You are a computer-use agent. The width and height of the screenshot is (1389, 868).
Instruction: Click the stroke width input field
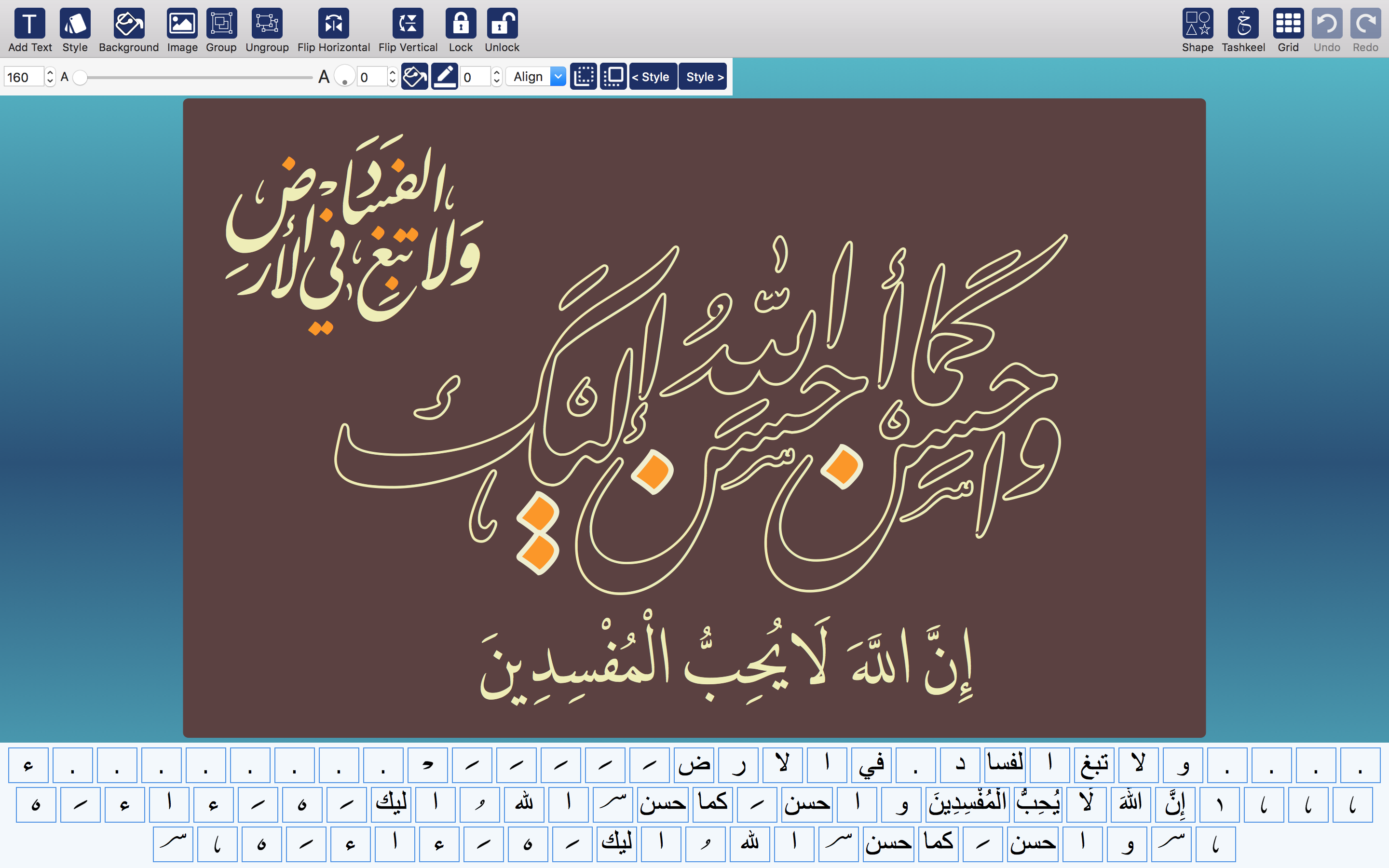pos(475,77)
